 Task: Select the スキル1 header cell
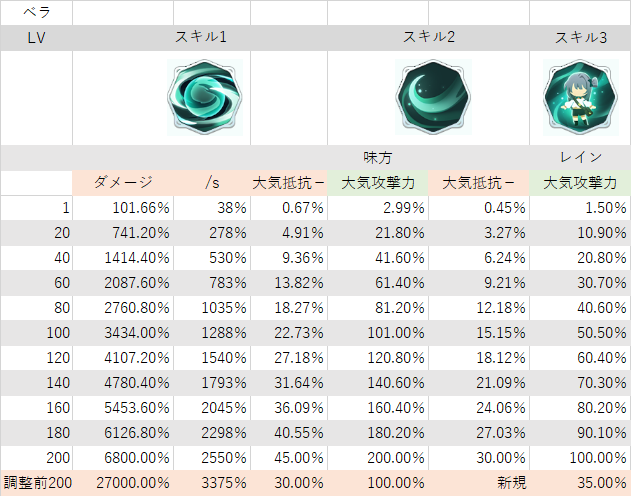click(x=200, y=38)
